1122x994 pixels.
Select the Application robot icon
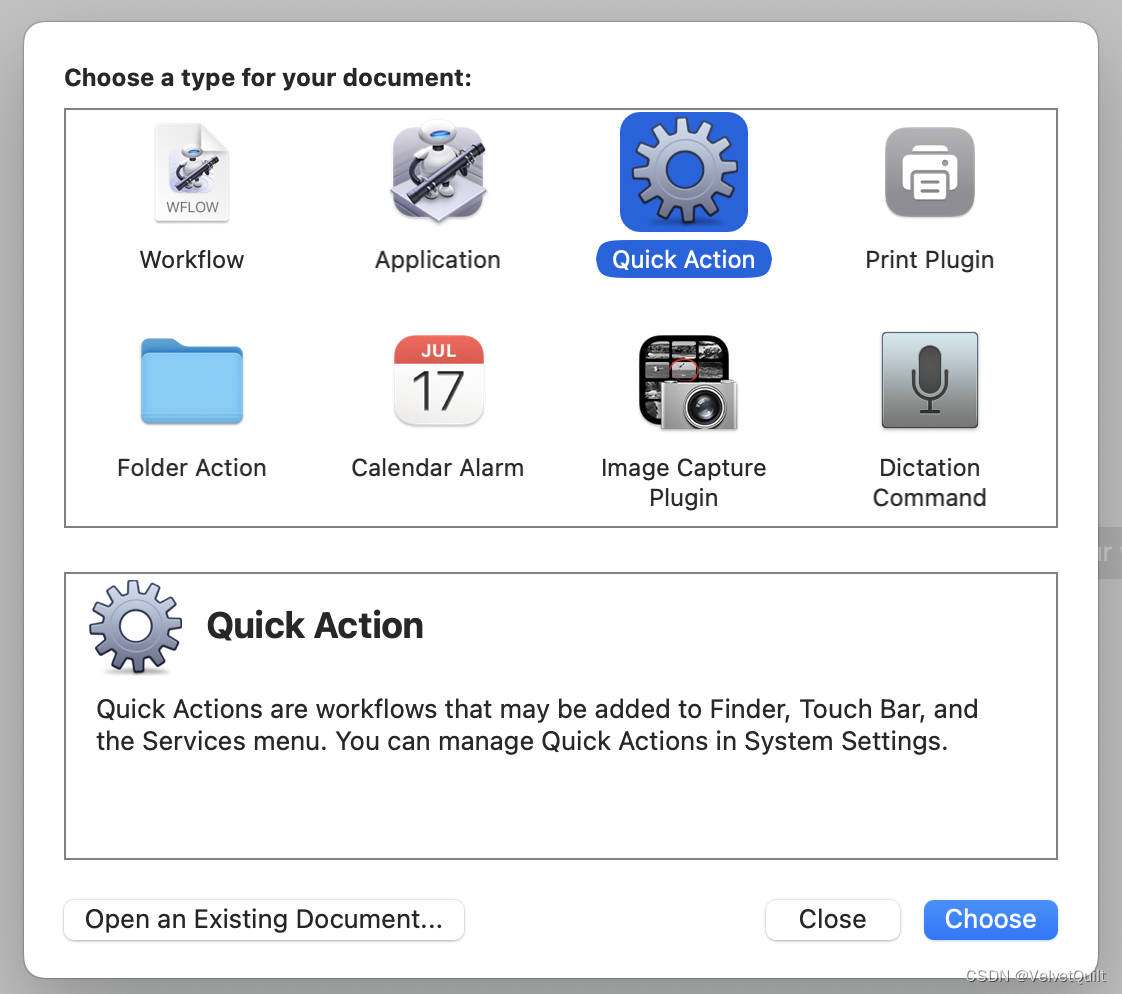coord(438,172)
